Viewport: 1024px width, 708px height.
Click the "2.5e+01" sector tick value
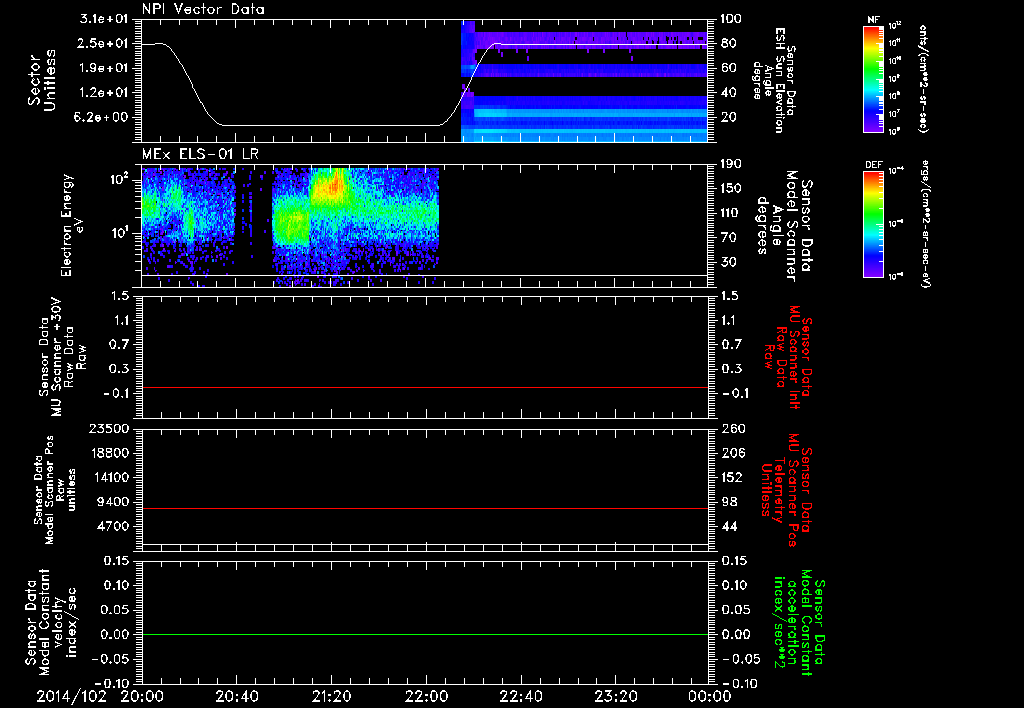tap(104, 43)
